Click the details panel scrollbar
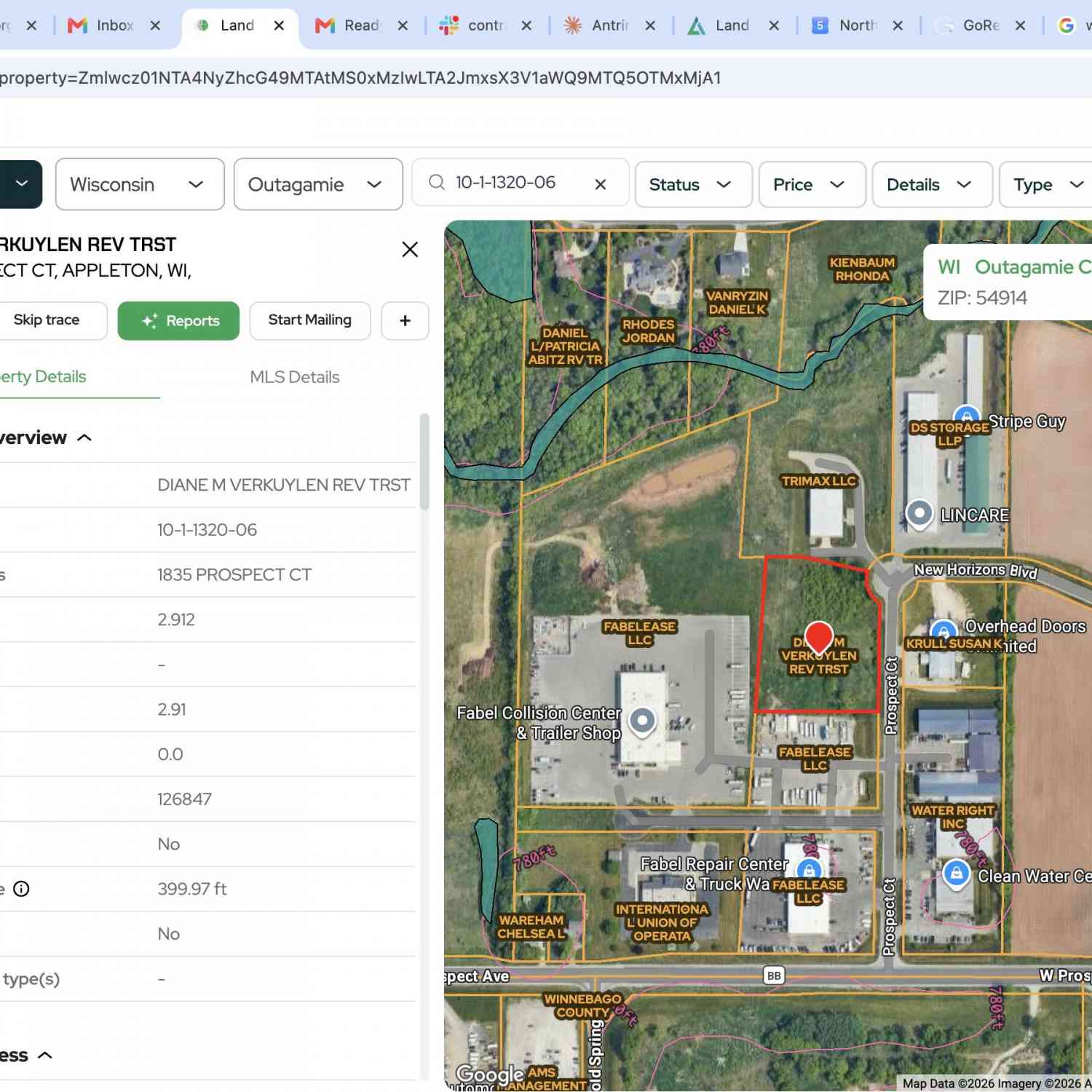 click(424, 462)
